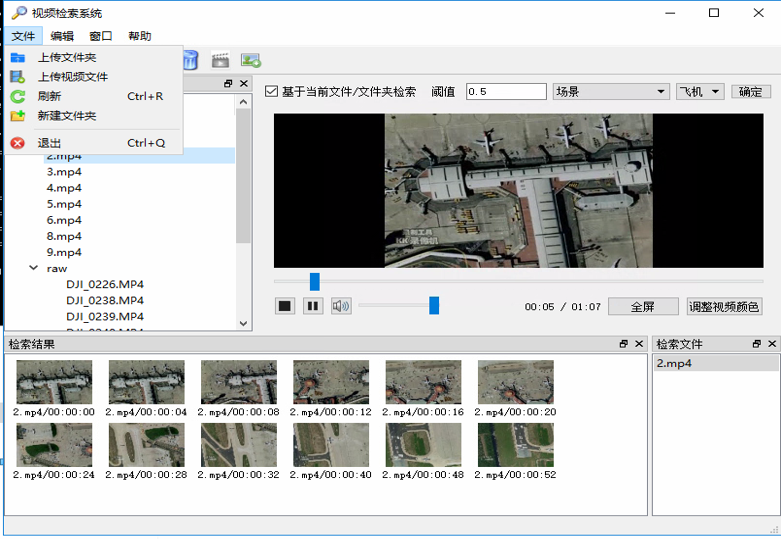Open the 编辑 menu

point(62,36)
